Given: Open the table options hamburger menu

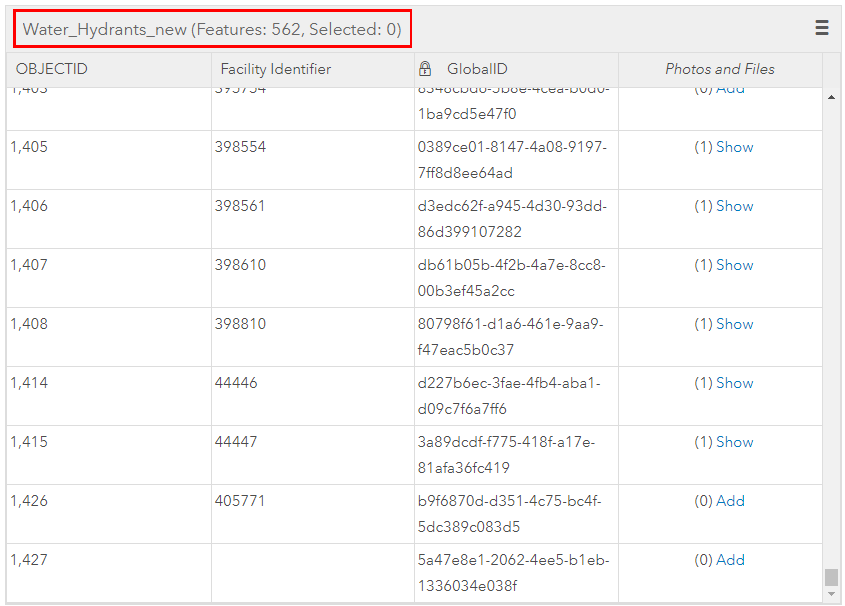Looking at the screenshot, I should (821, 27).
